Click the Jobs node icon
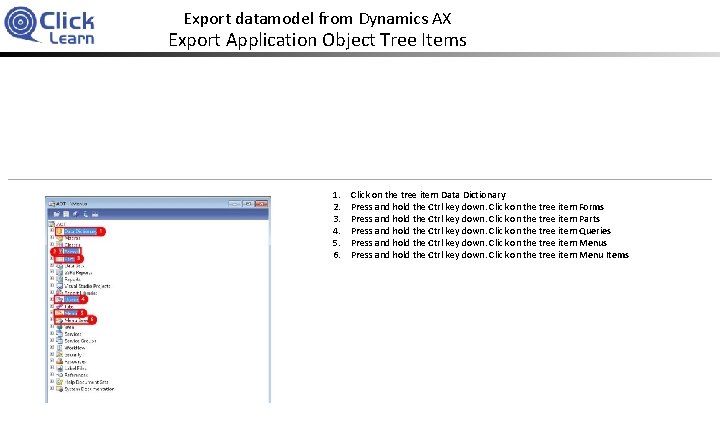The width and height of the screenshot is (720, 437). 59,307
